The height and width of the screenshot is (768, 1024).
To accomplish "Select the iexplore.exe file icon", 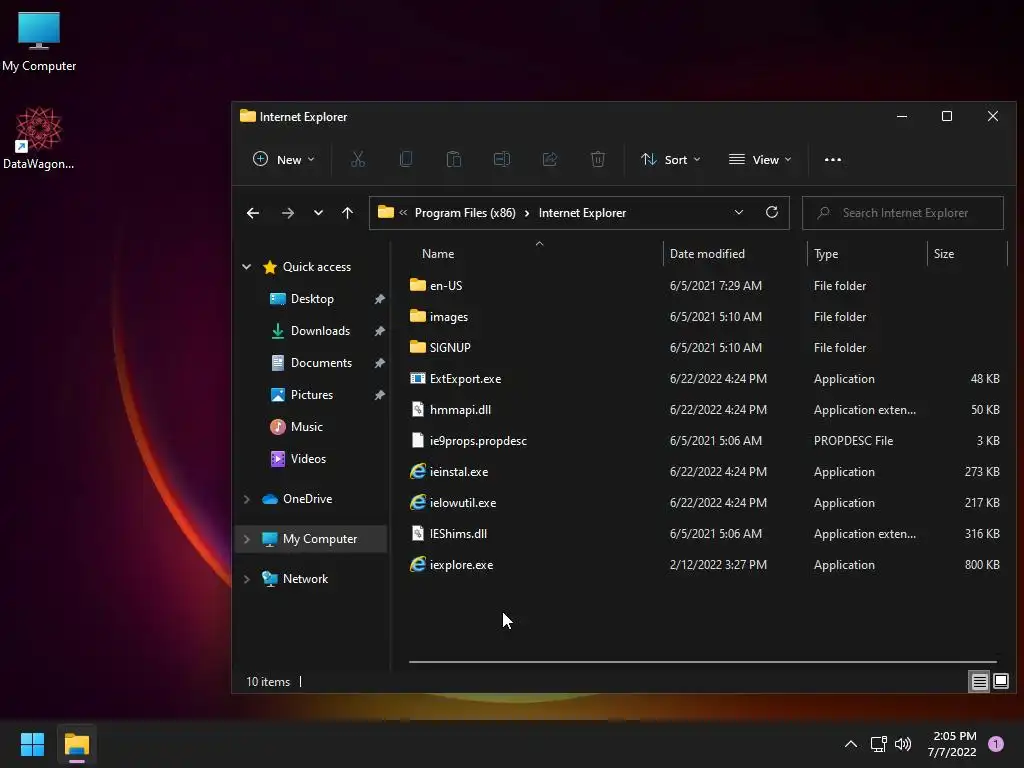I will pyautogui.click(x=417, y=564).
